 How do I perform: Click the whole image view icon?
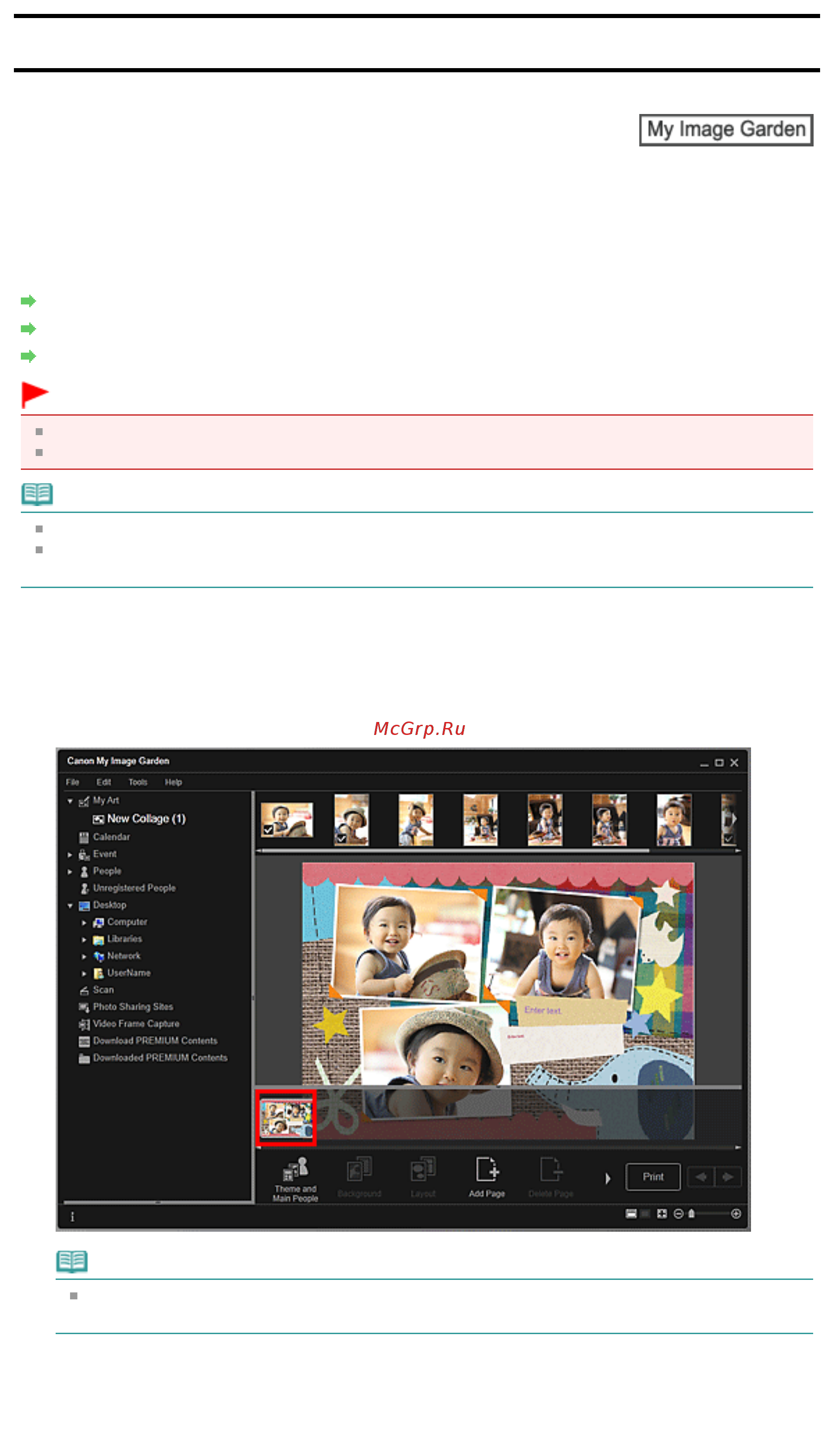[x=662, y=1214]
